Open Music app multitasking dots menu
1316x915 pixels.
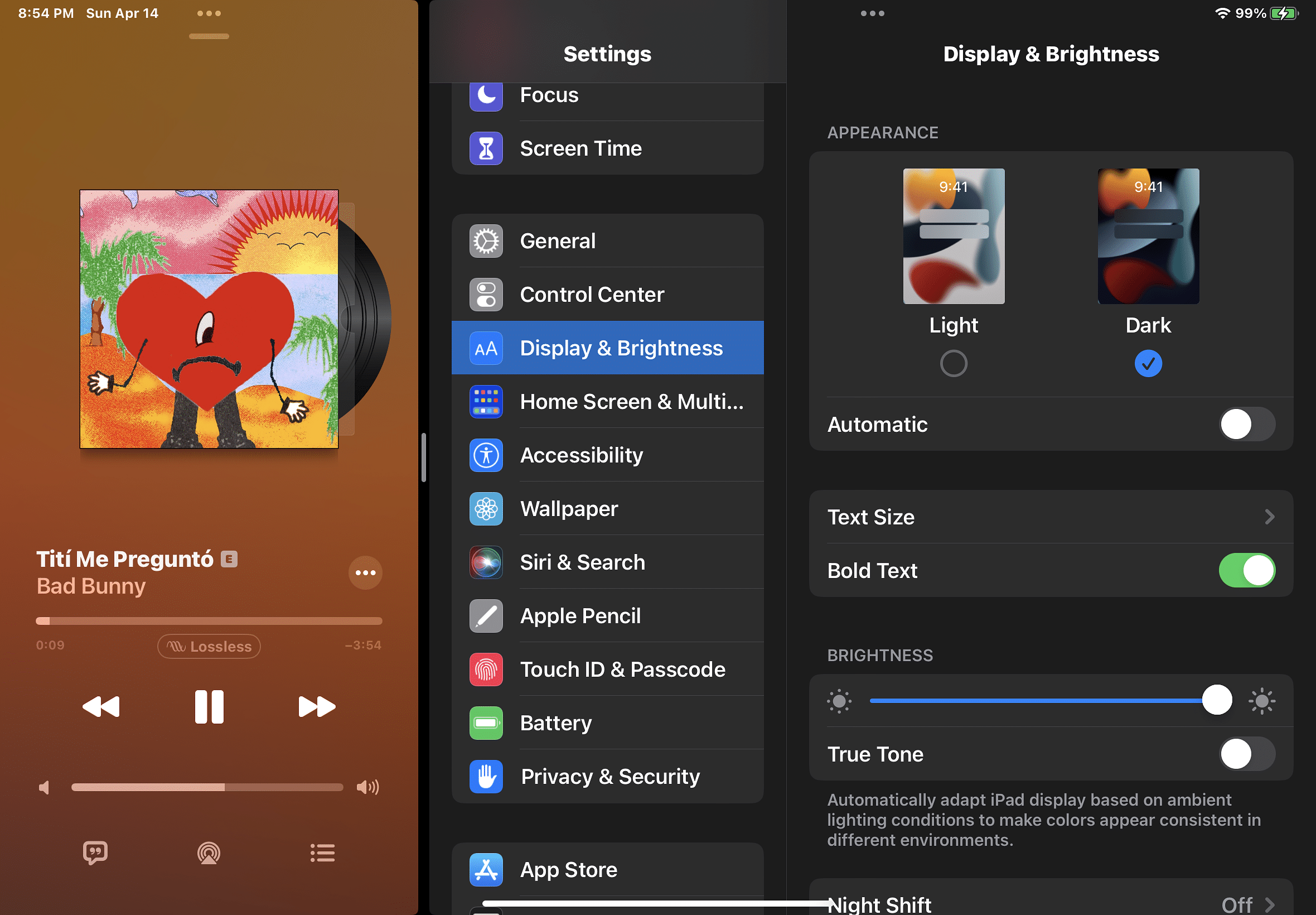209,13
